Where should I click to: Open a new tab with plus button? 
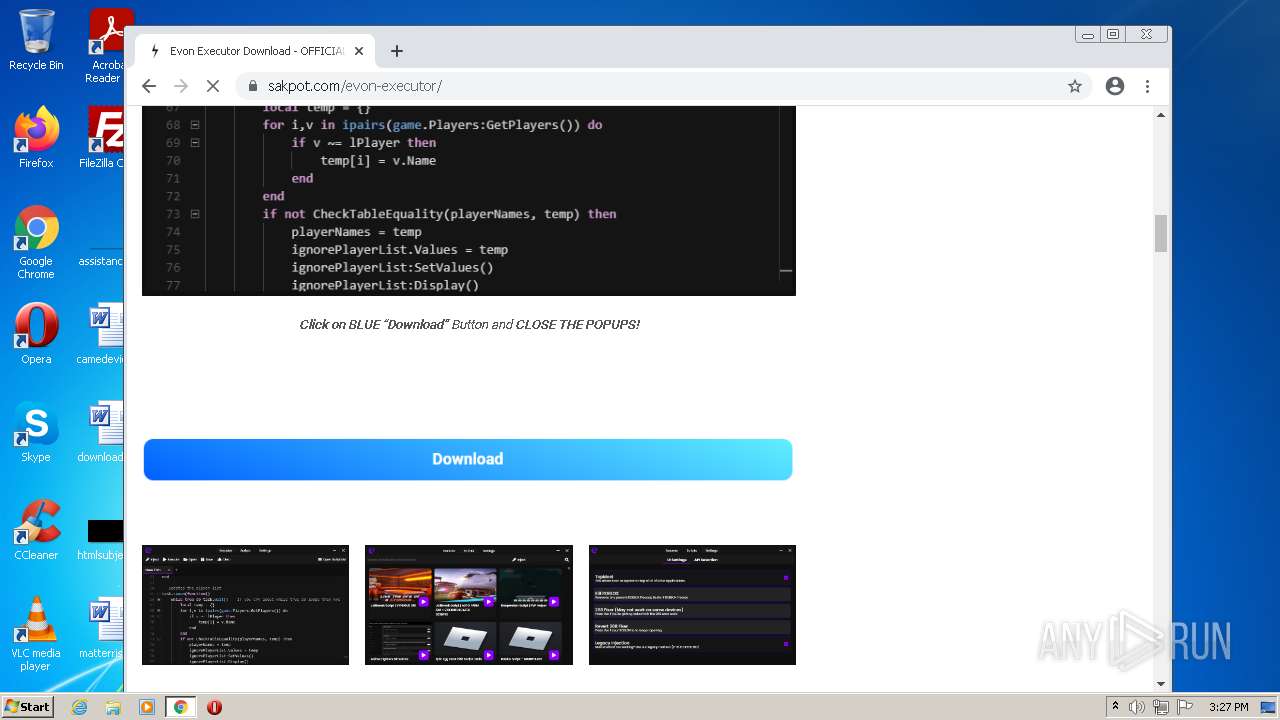(397, 51)
